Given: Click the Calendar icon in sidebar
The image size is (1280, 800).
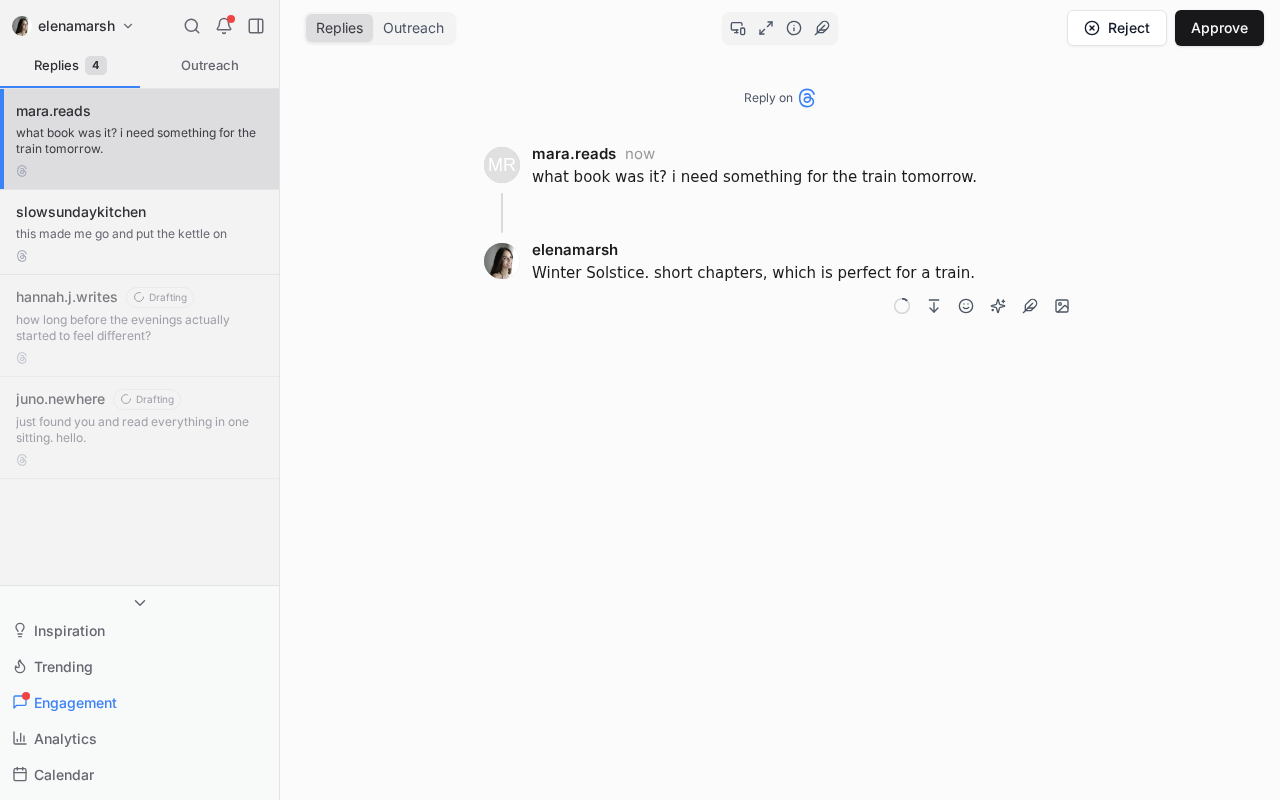Looking at the screenshot, I should pos(20,774).
